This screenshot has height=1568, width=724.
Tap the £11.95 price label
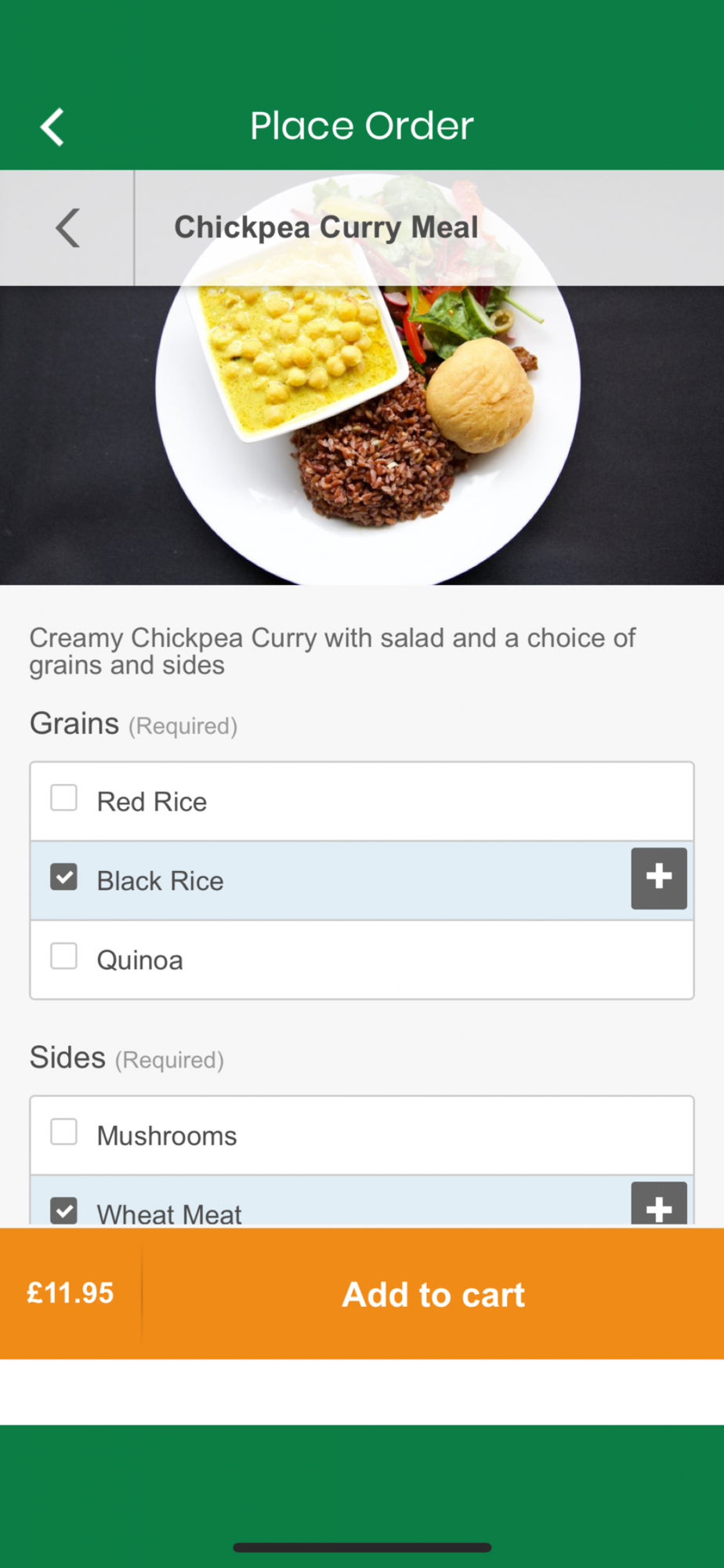[71, 1293]
